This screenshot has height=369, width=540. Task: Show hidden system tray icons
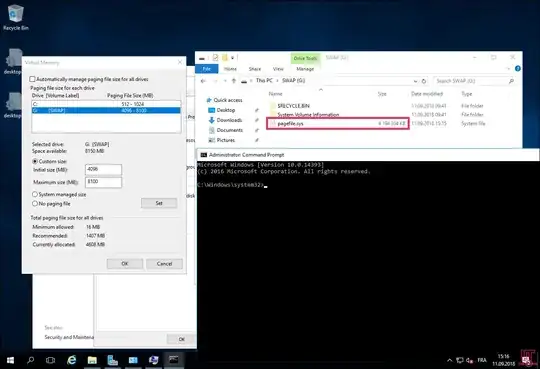449,360
